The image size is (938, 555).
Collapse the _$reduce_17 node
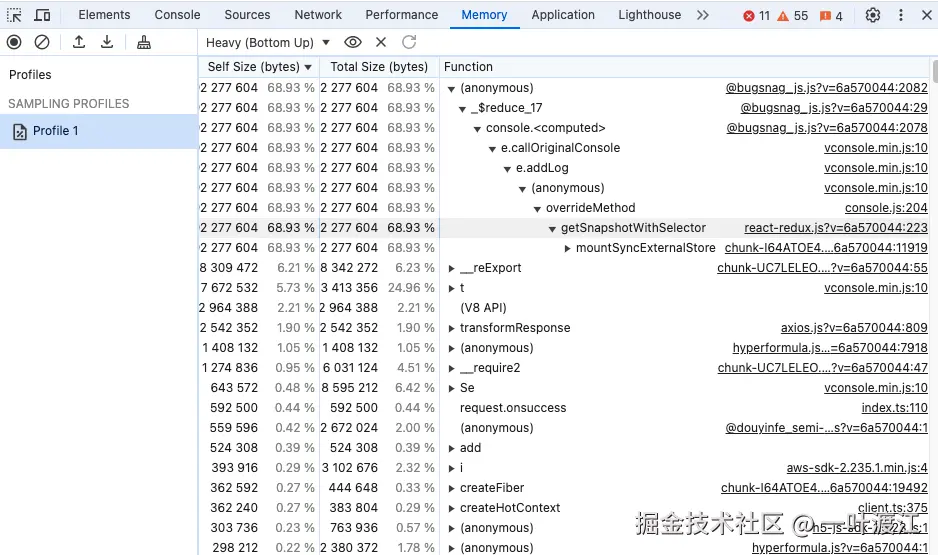tap(462, 109)
